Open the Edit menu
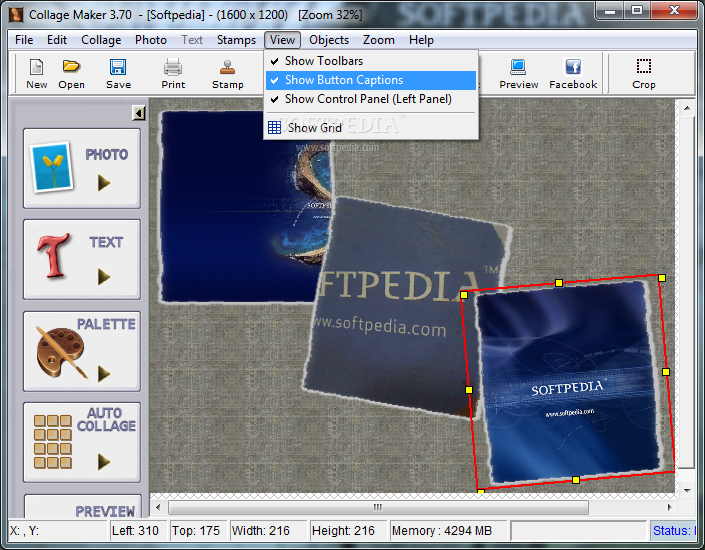705x550 pixels. [57, 40]
